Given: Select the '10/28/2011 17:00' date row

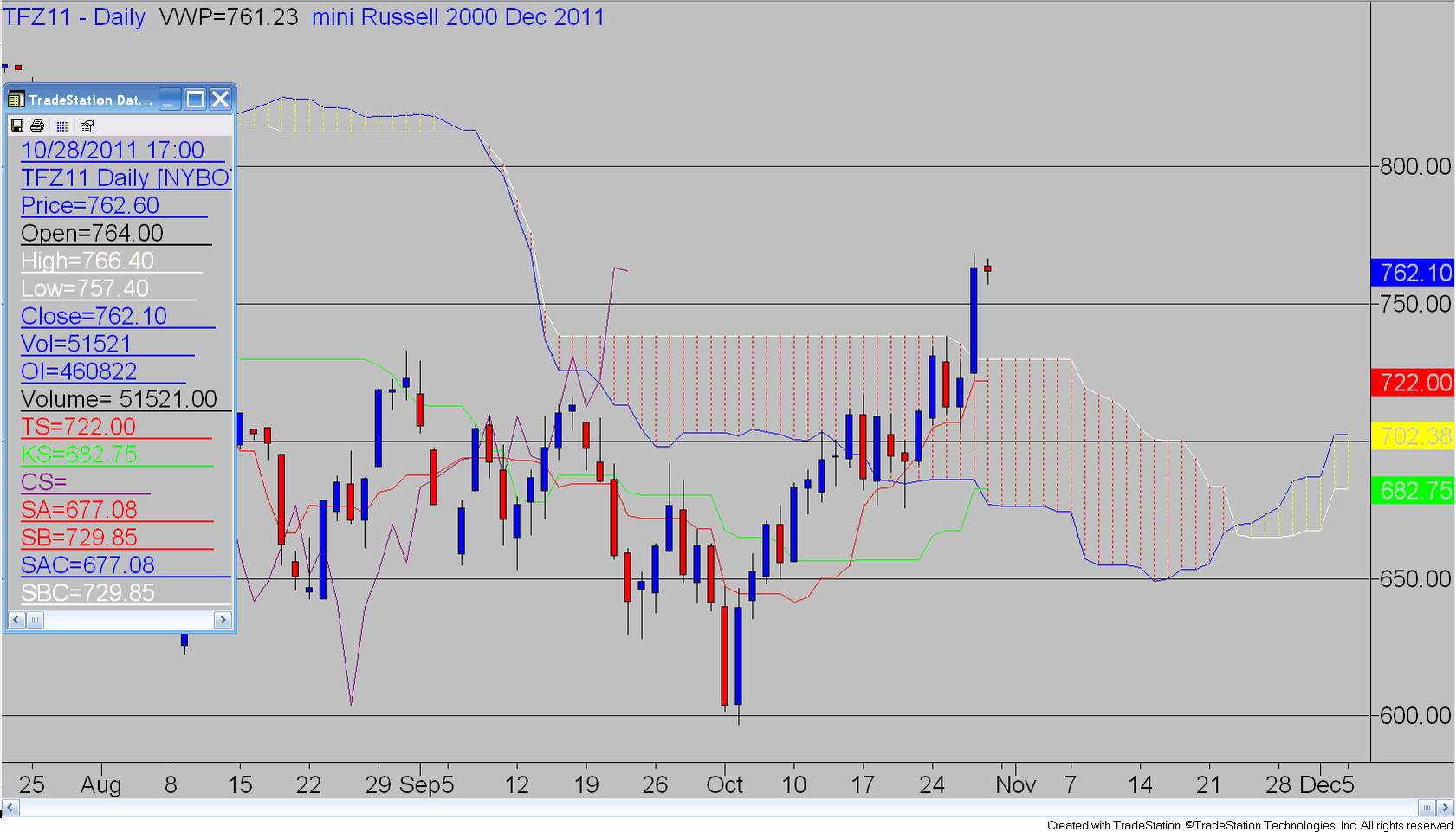Looking at the screenshot, I should (x=122, y=150).
